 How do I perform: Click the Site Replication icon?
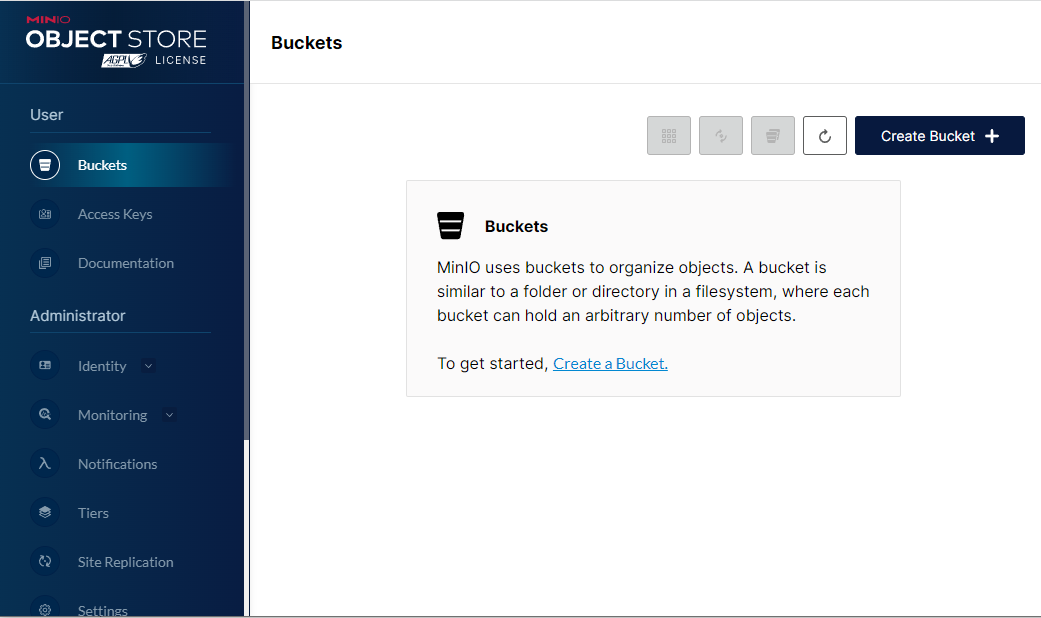(x=45, y=562)
